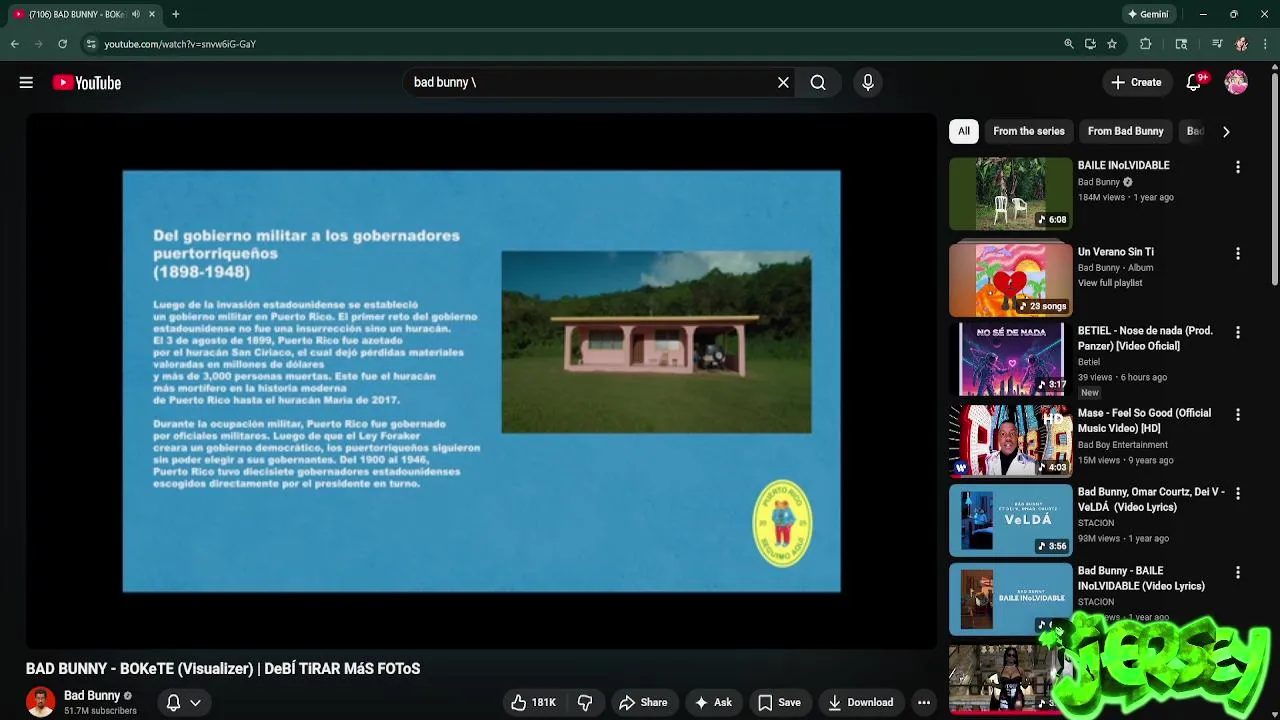The width and height of the screenshot is (1280, 720).
Task: Open options for BAILE INoLVIDABLE Video Lyrics
Action: 1238,573
